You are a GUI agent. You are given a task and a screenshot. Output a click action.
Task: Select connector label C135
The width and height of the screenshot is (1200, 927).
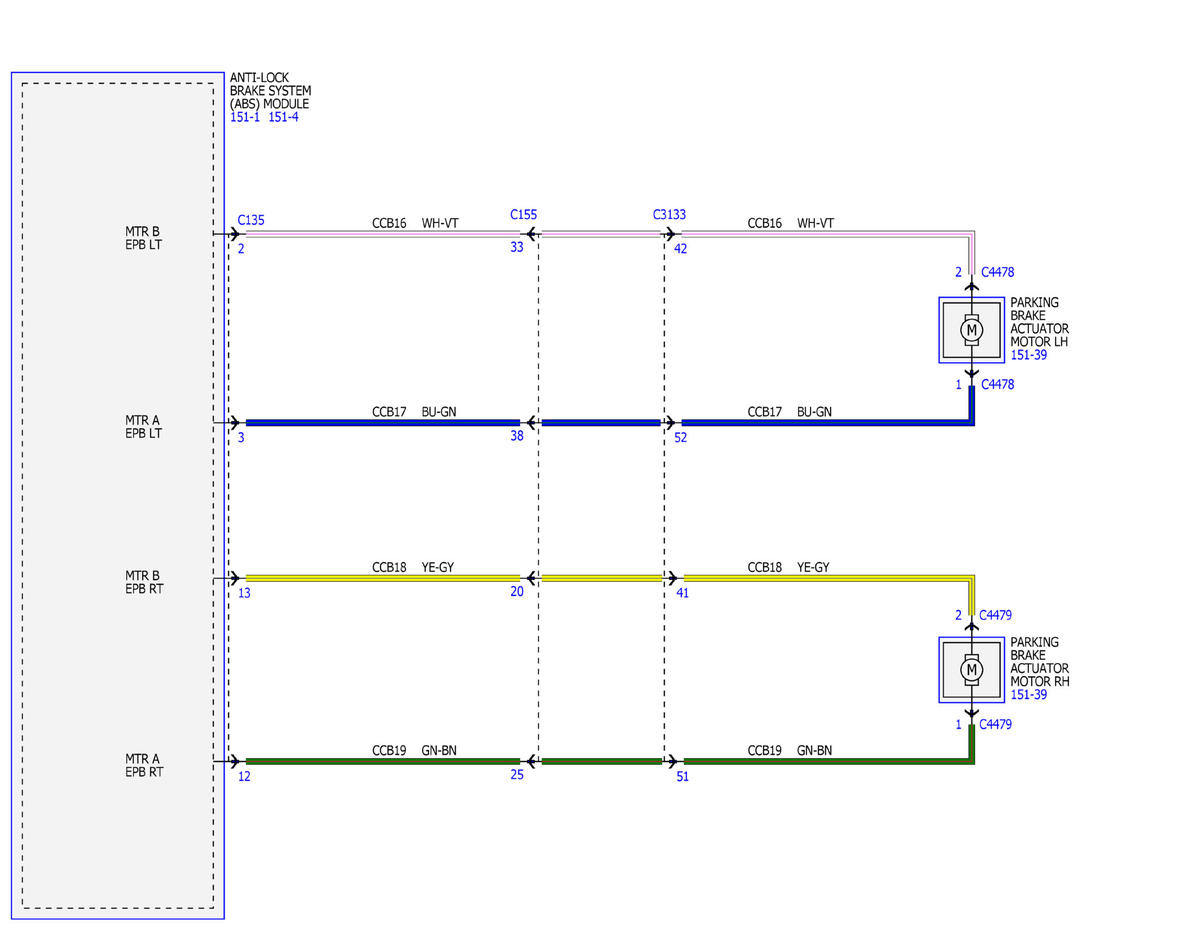(251, 219)
